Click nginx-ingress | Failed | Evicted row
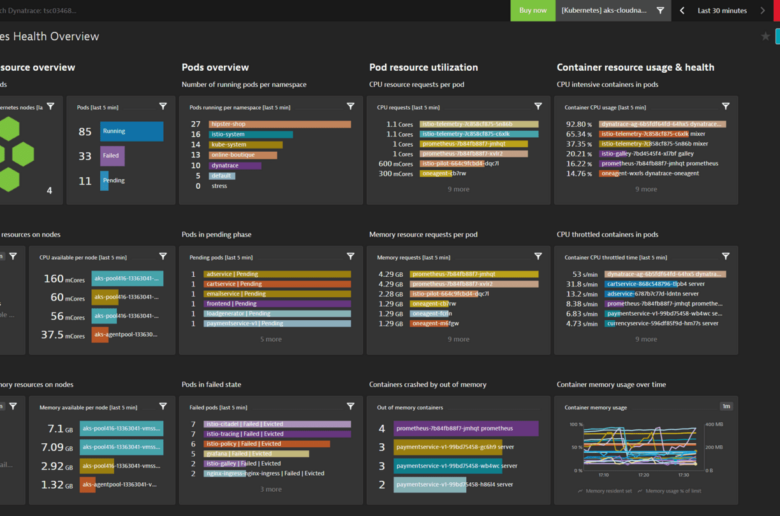This screenshot has height=516, width=780. click(x=271, y=474)
